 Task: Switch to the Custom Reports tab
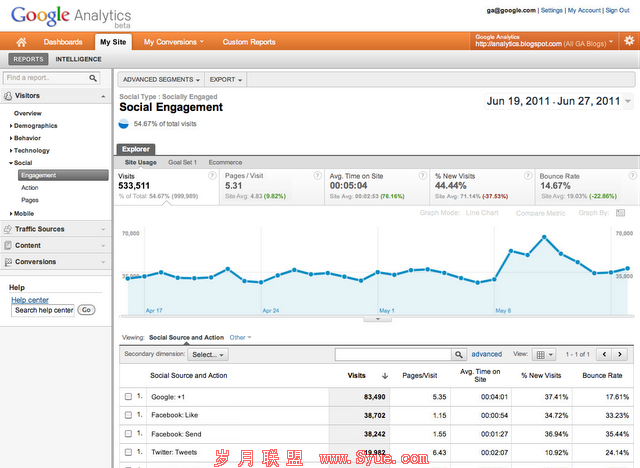[249, 42]
